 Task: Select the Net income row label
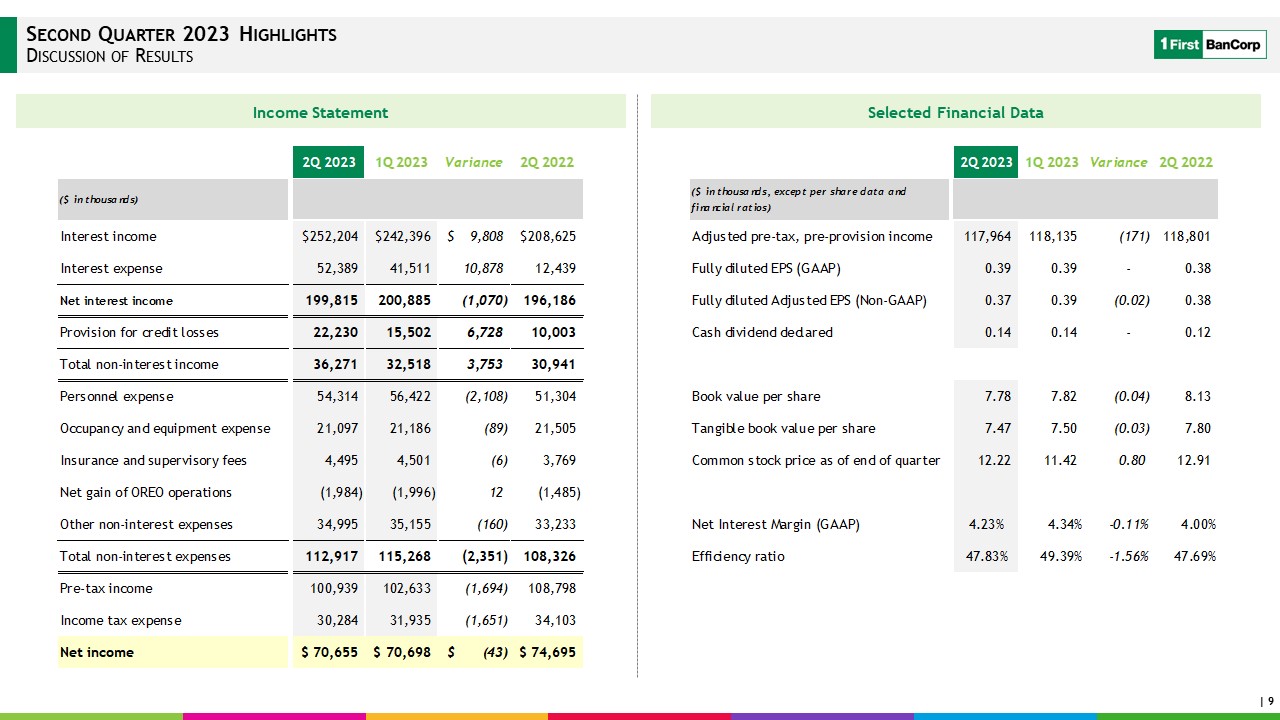97,652
